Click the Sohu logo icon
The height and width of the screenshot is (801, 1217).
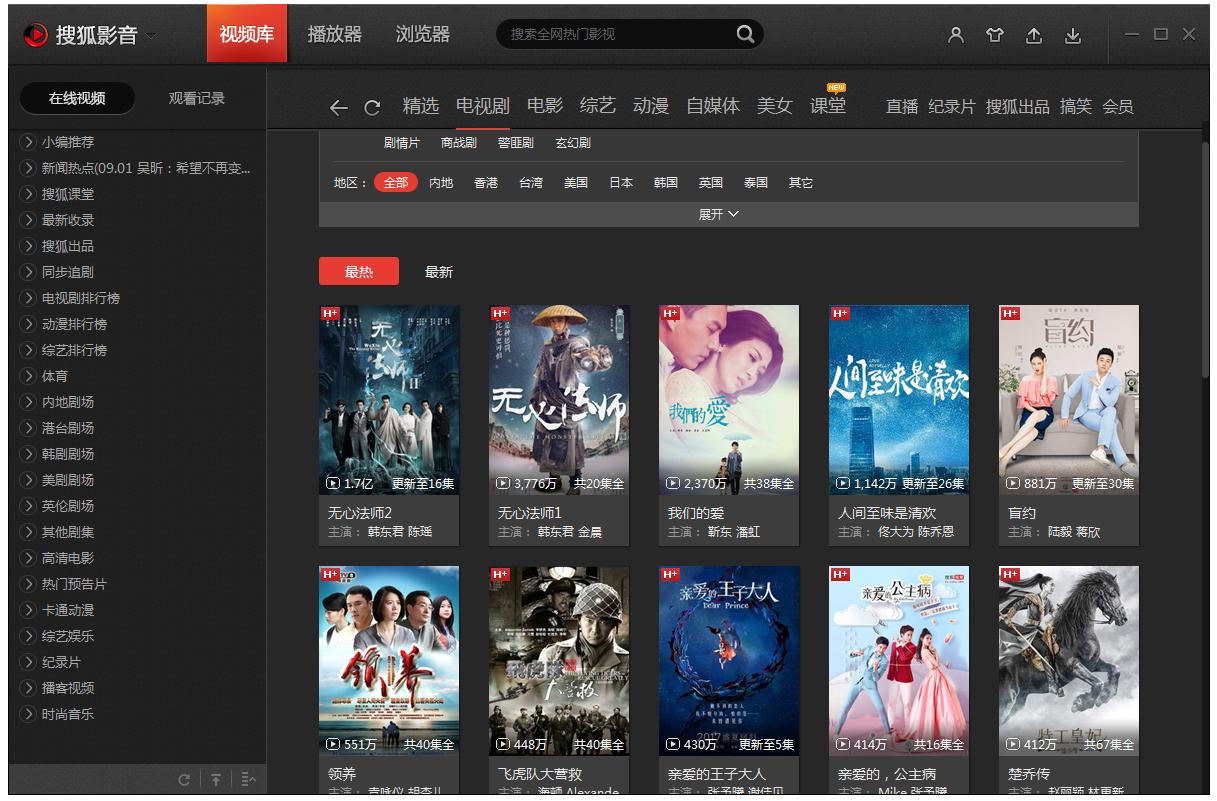point(35,35)
